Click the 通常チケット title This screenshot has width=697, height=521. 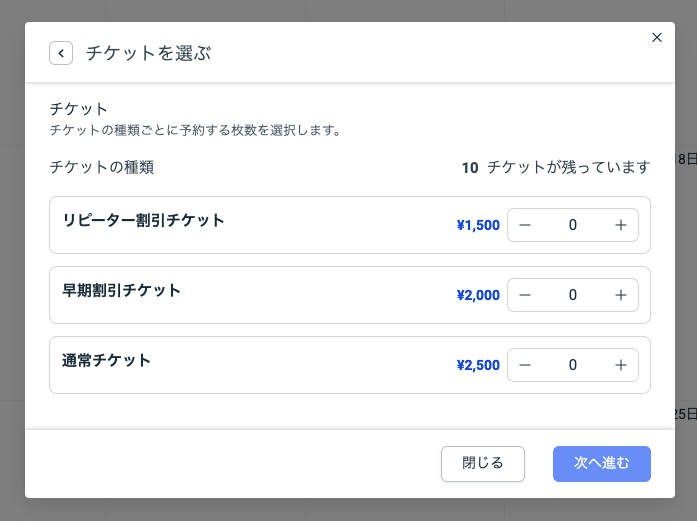coord(106,360)
